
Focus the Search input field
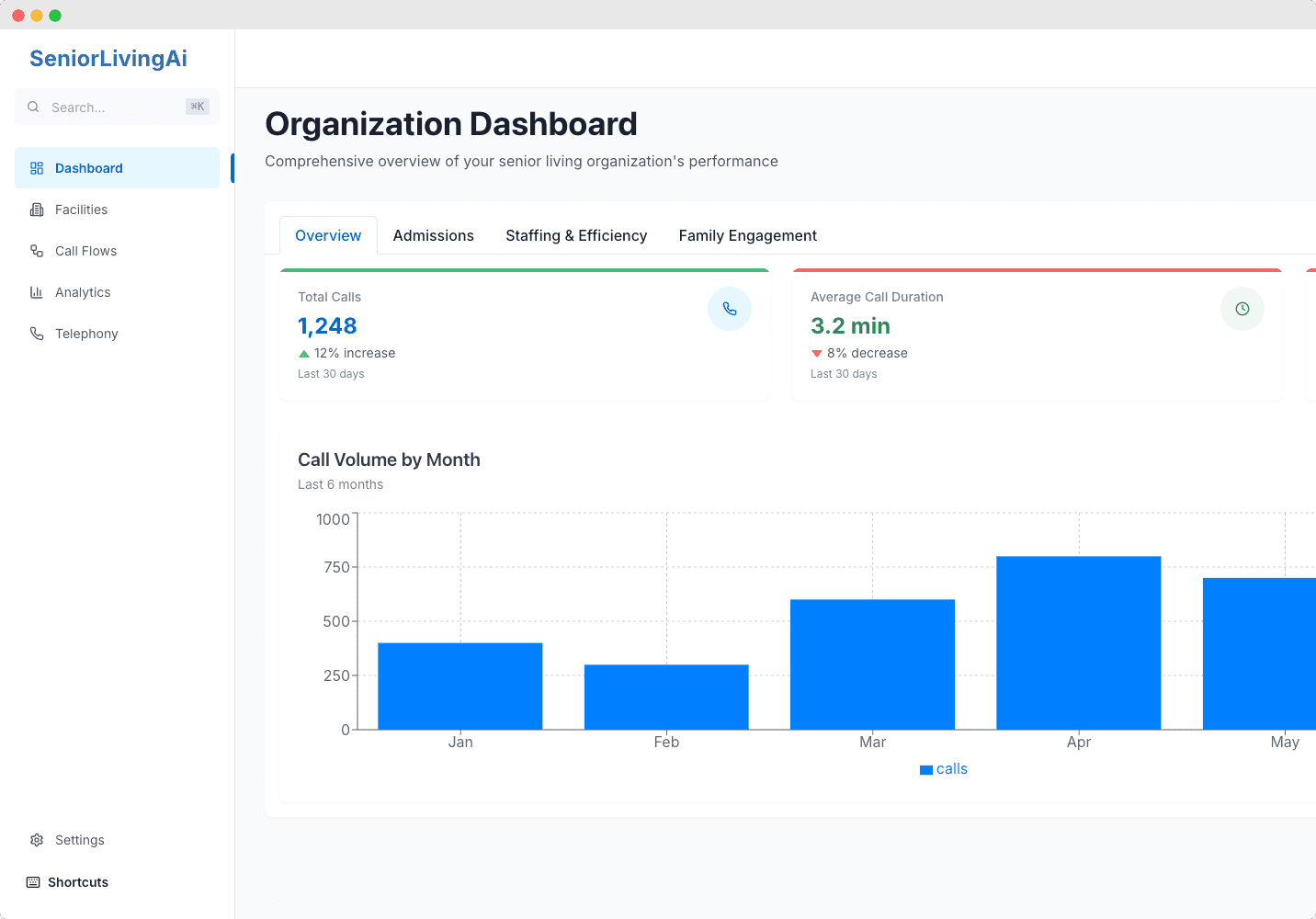(x=118, y=107)
